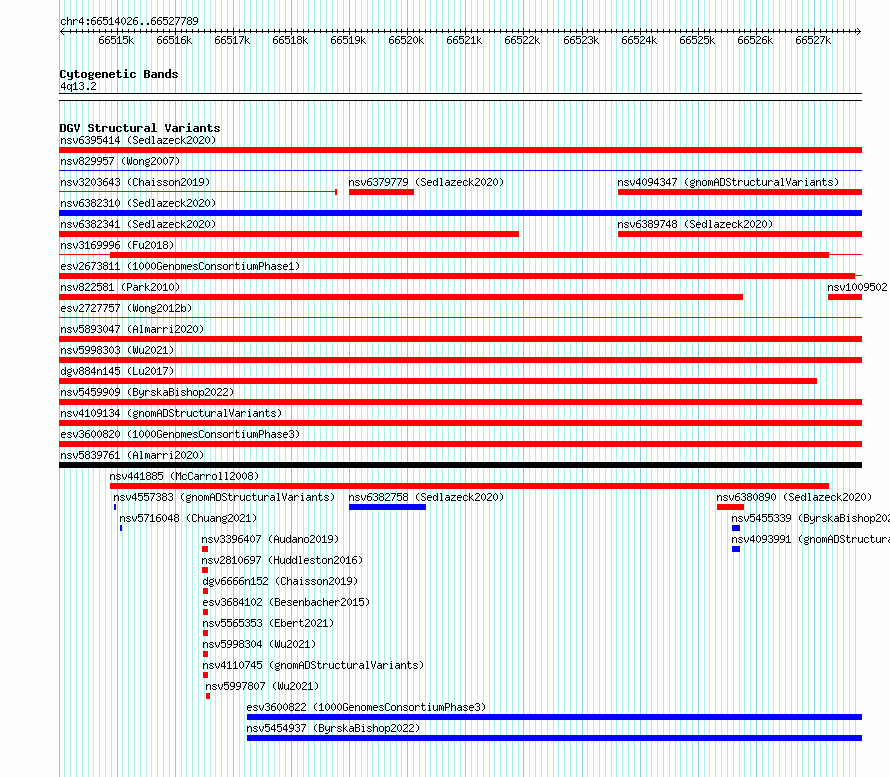The height and width of the screenshot is (777, 890).
Task: Select dgv884n145 (Lu2017) label
Action: [x=117, y=371]
